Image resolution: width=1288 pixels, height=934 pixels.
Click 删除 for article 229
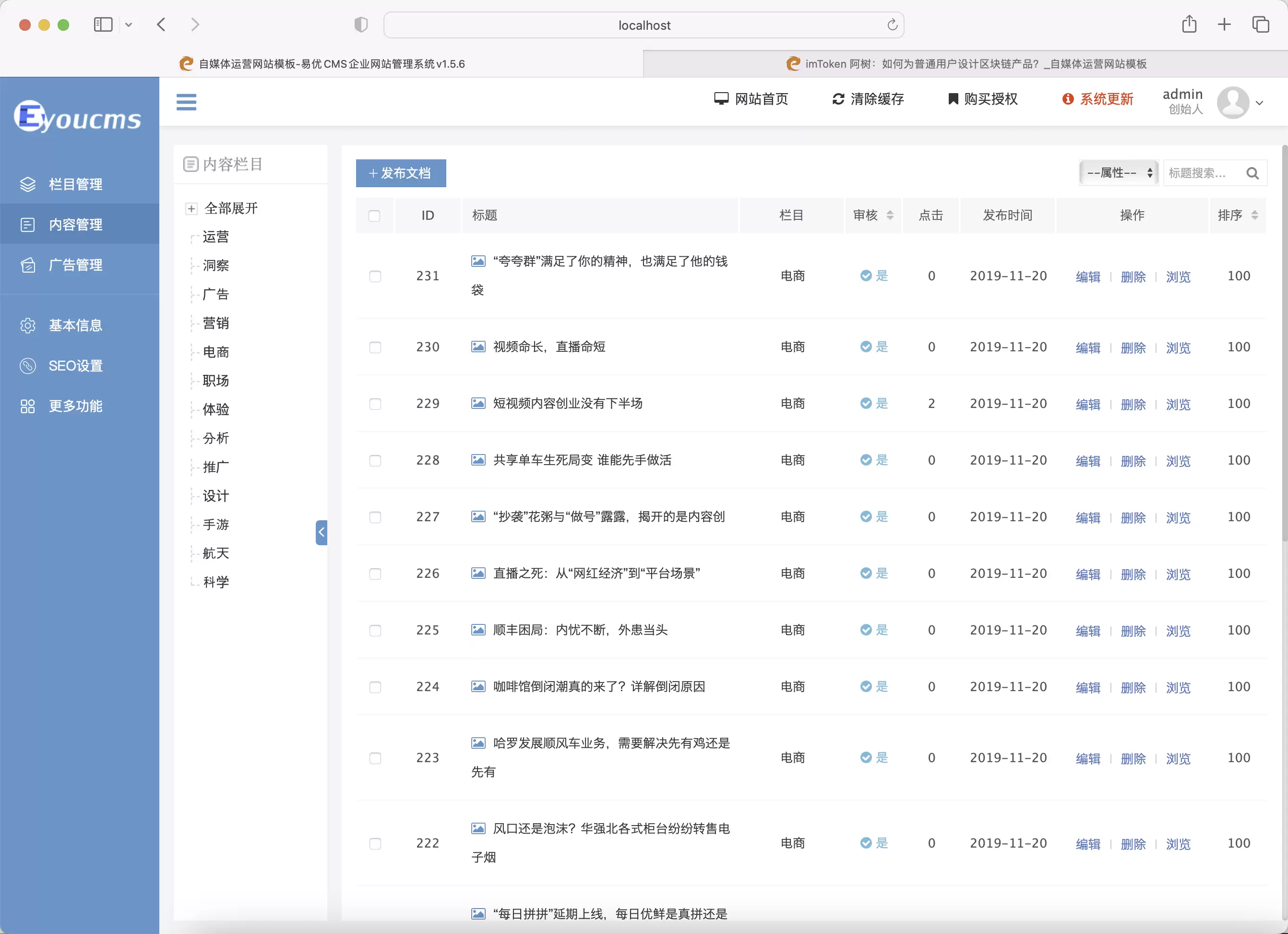pos(1133,405)
